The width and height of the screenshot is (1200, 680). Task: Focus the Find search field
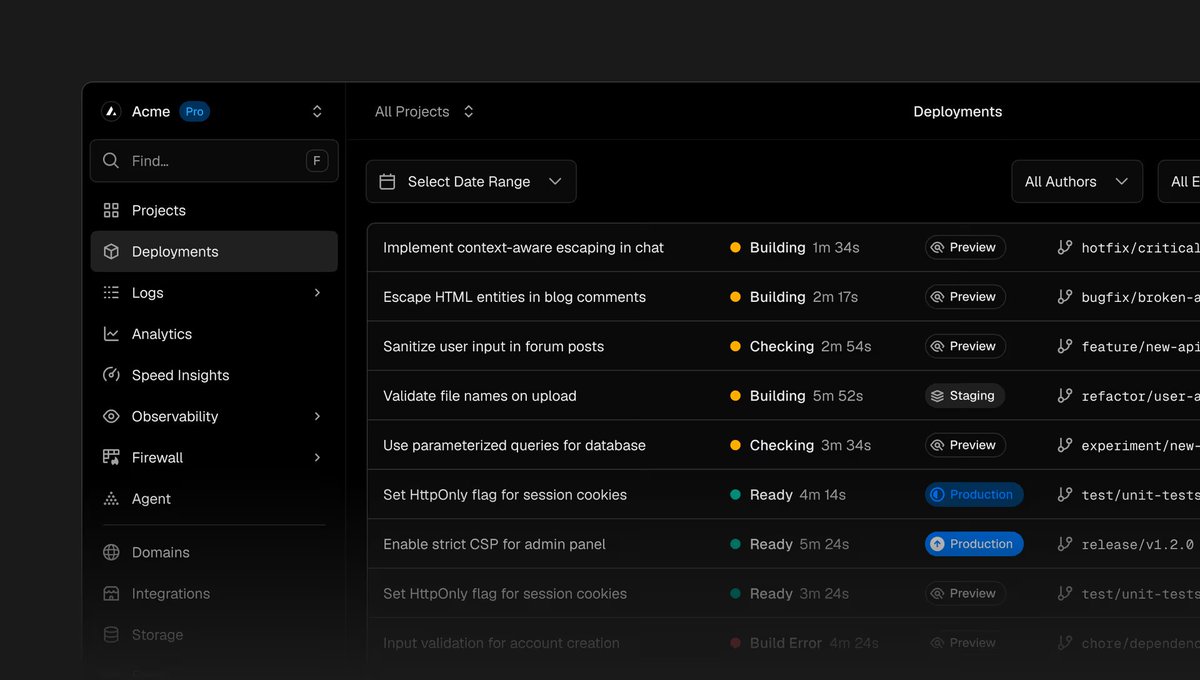tap(214, 161)
